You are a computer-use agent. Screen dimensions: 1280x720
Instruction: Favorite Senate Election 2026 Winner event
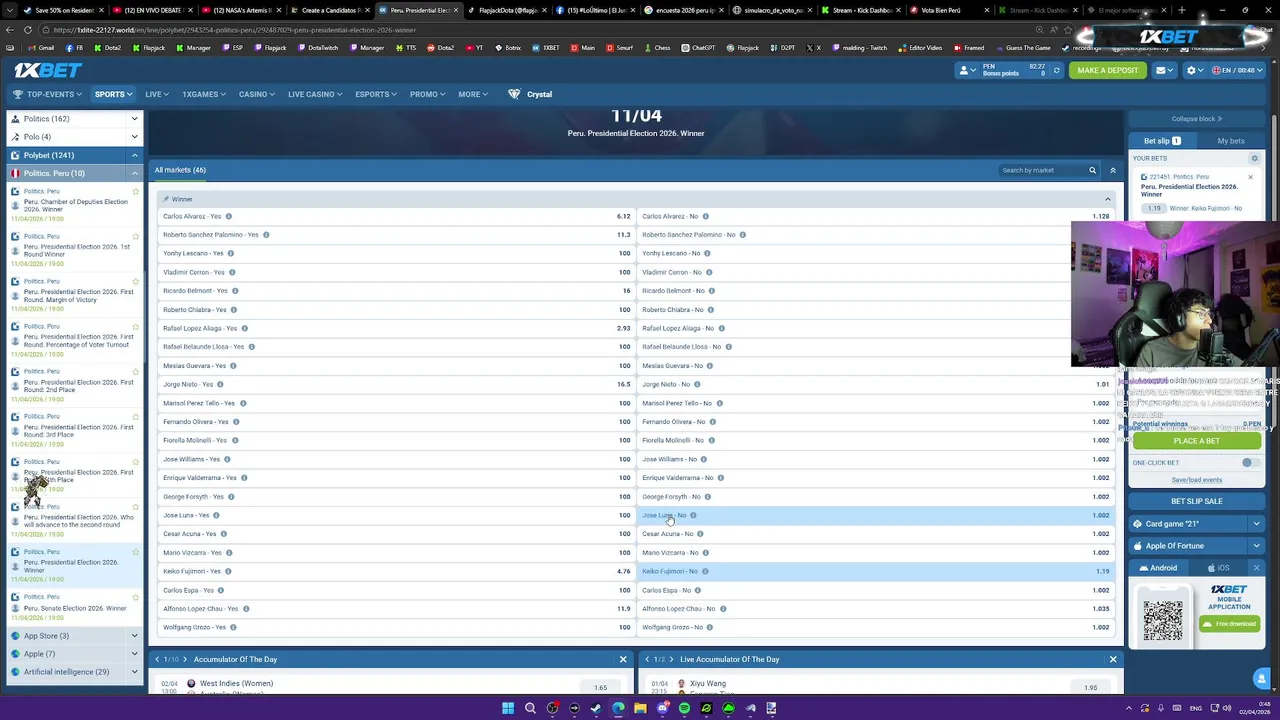pos(135,596)
